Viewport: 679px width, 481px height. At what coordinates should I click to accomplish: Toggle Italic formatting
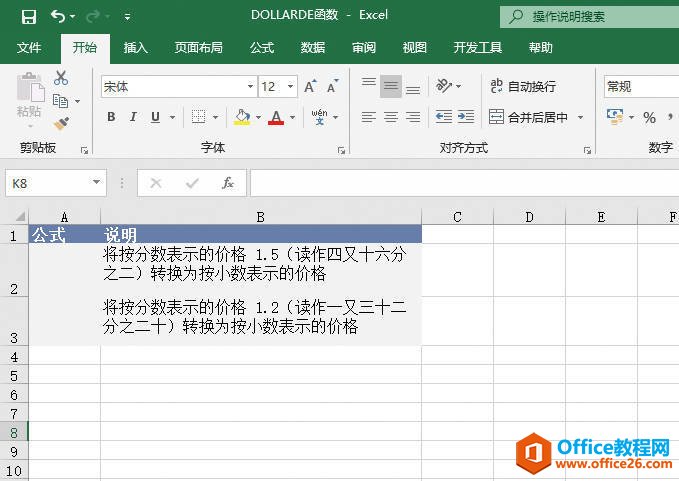pyautogui.click(x=133, y=117)
